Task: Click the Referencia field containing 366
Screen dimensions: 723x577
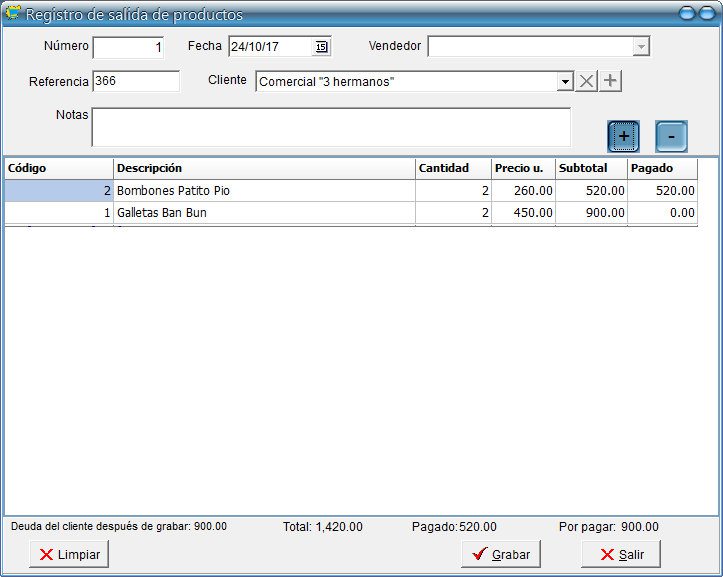Action: point(136,81)
